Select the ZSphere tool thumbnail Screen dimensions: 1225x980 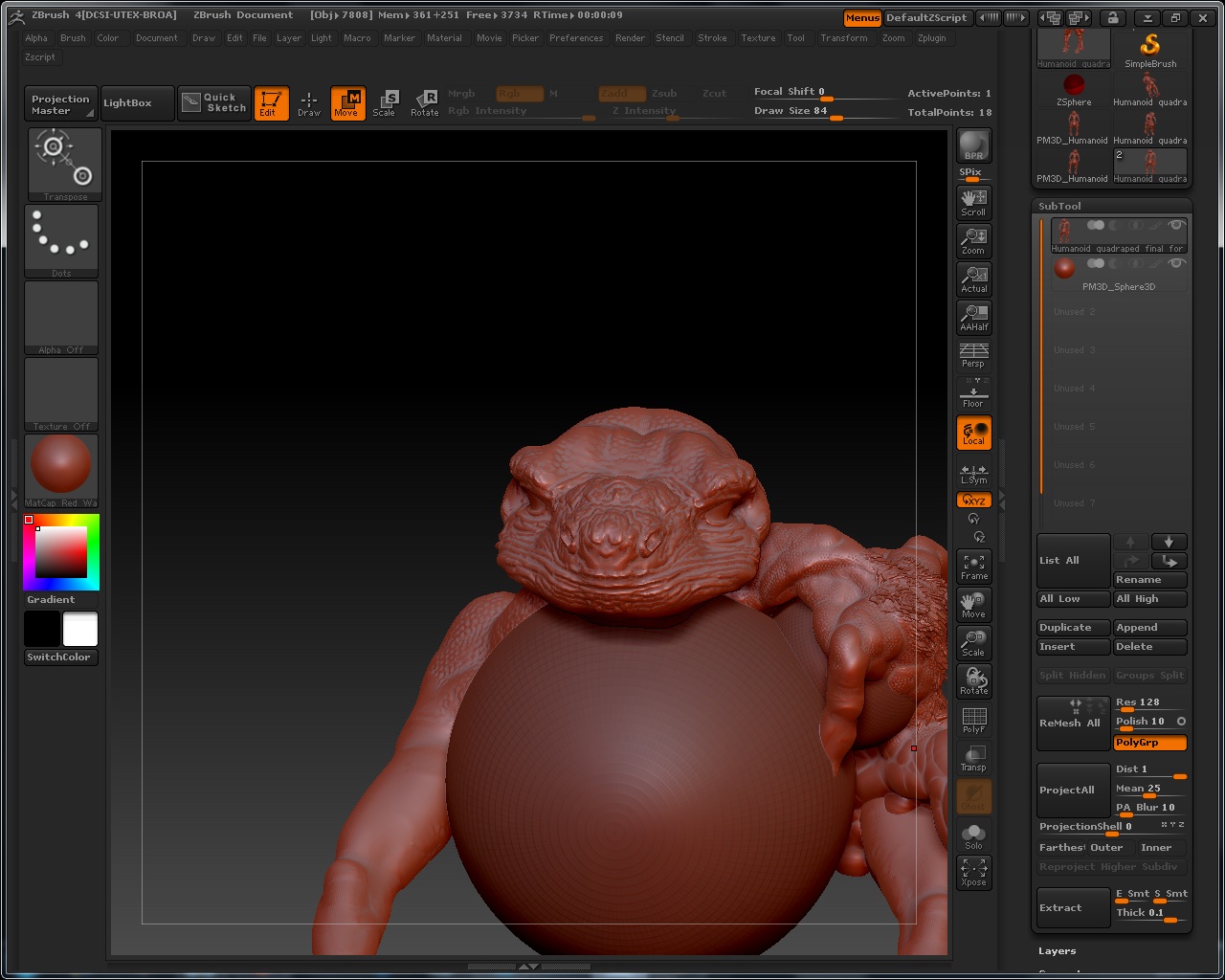1074,89
